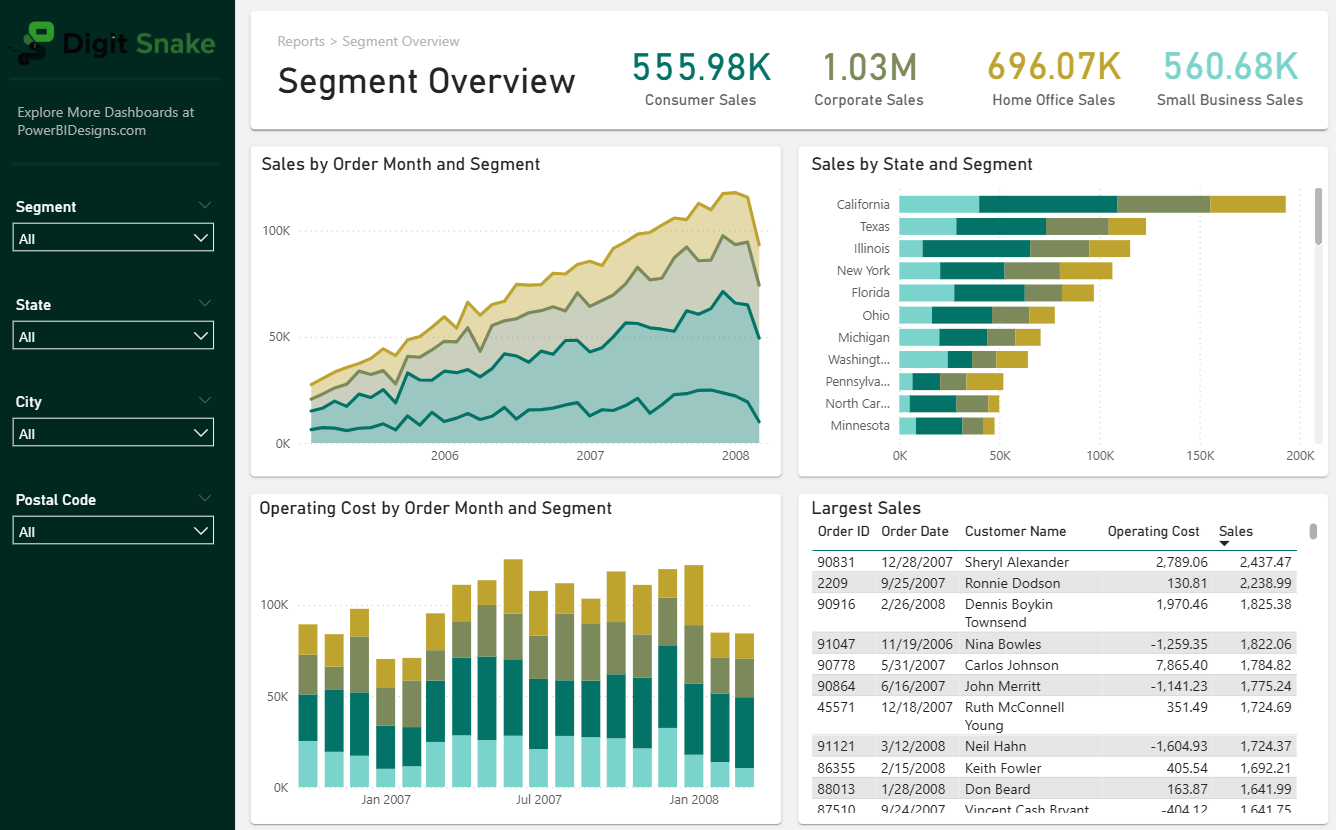Open the Segment filter dropdown

pos(113,238)
